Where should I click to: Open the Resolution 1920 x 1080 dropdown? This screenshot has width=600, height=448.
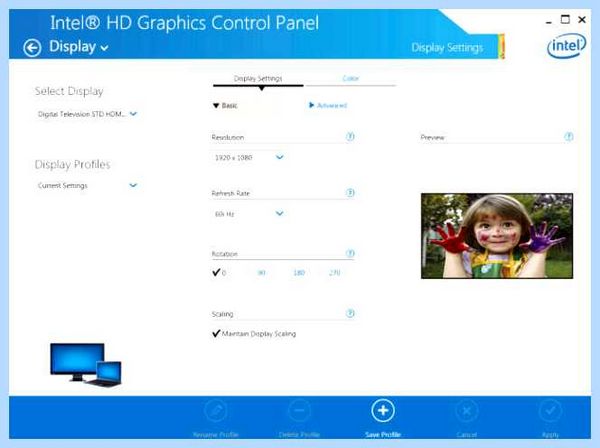(x=249, y=157)
